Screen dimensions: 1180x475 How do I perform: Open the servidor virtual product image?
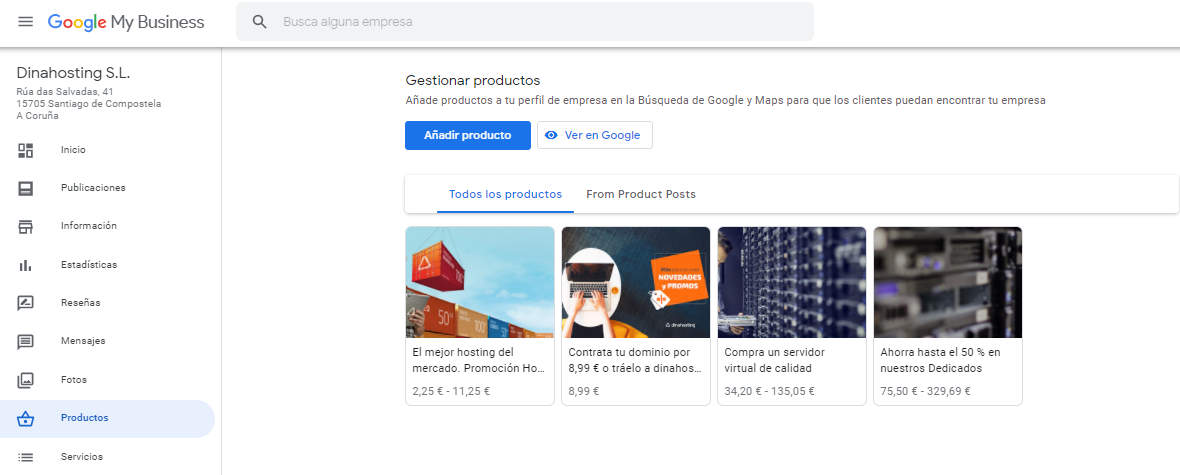[x=792, y=282]
